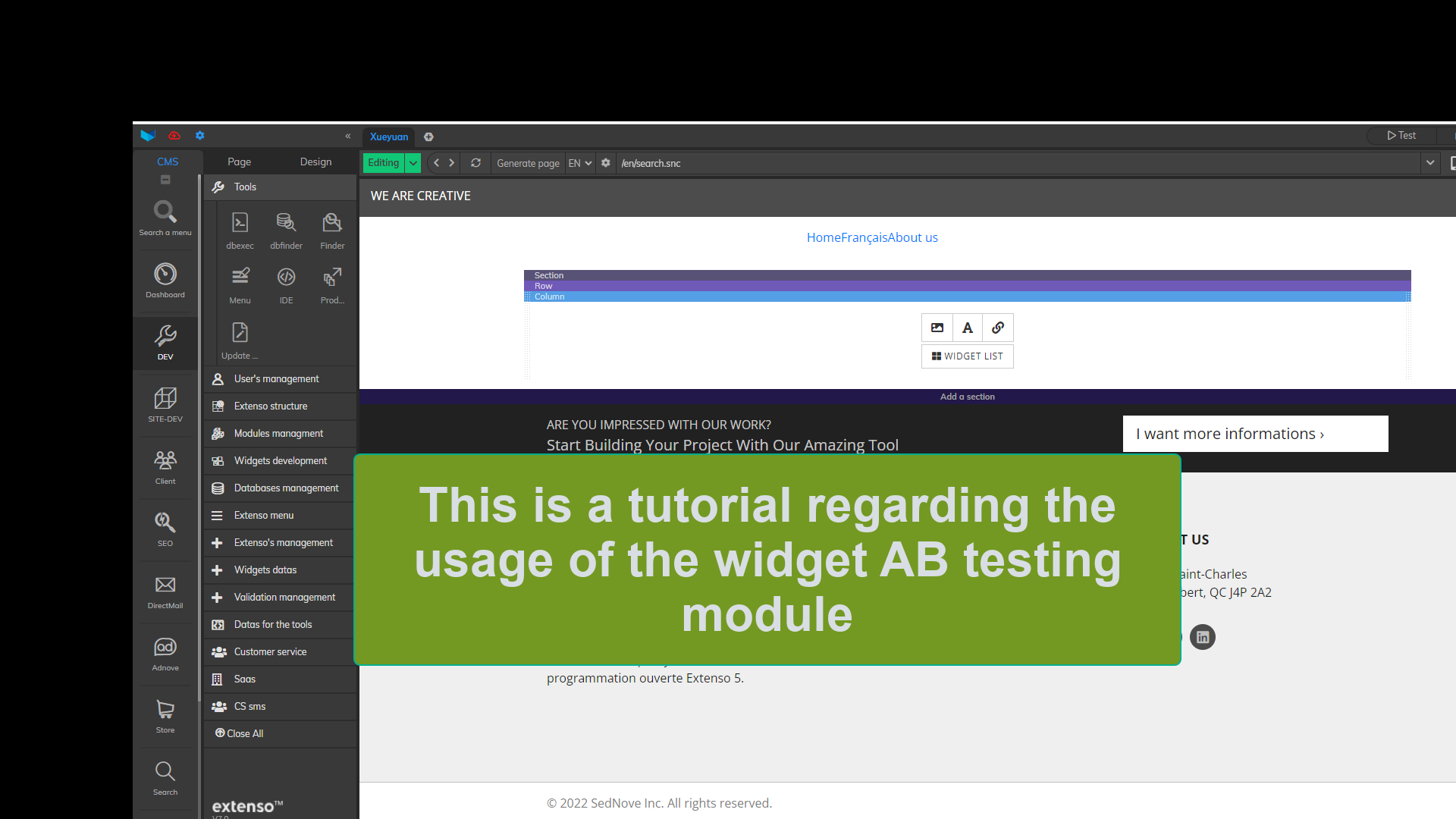The width and height of the screenshot is (1456, 819).
Task: Open the Update tool icon
Action: pos(240,340)
